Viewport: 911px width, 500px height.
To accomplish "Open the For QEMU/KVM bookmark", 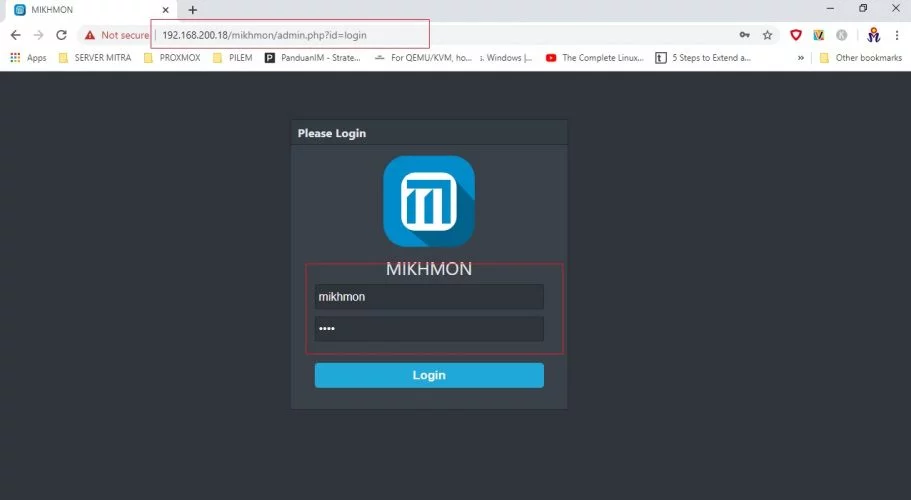I will click(x=423, y=57).
